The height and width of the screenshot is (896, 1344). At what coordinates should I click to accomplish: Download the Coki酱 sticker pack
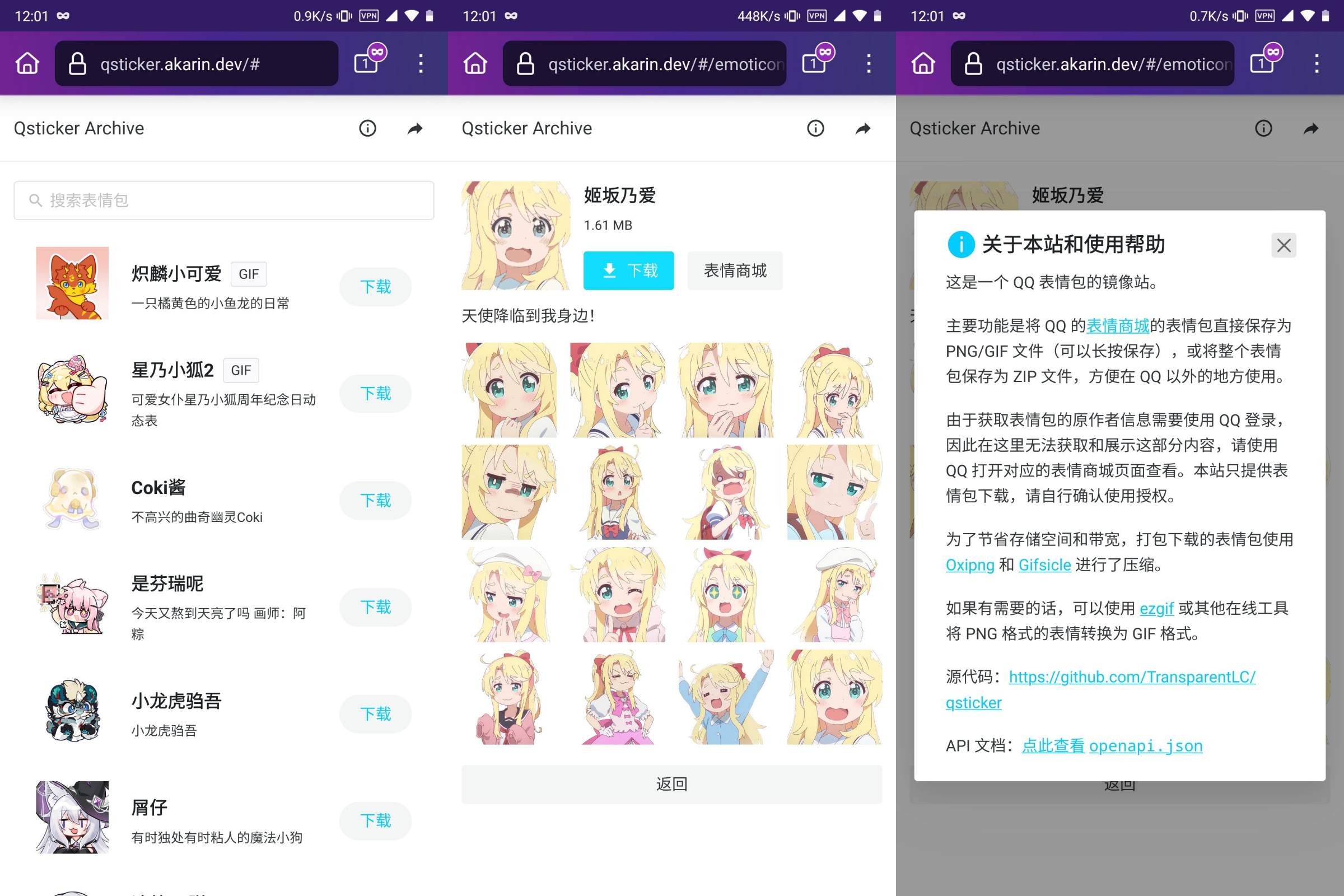[x=375, y=500]
